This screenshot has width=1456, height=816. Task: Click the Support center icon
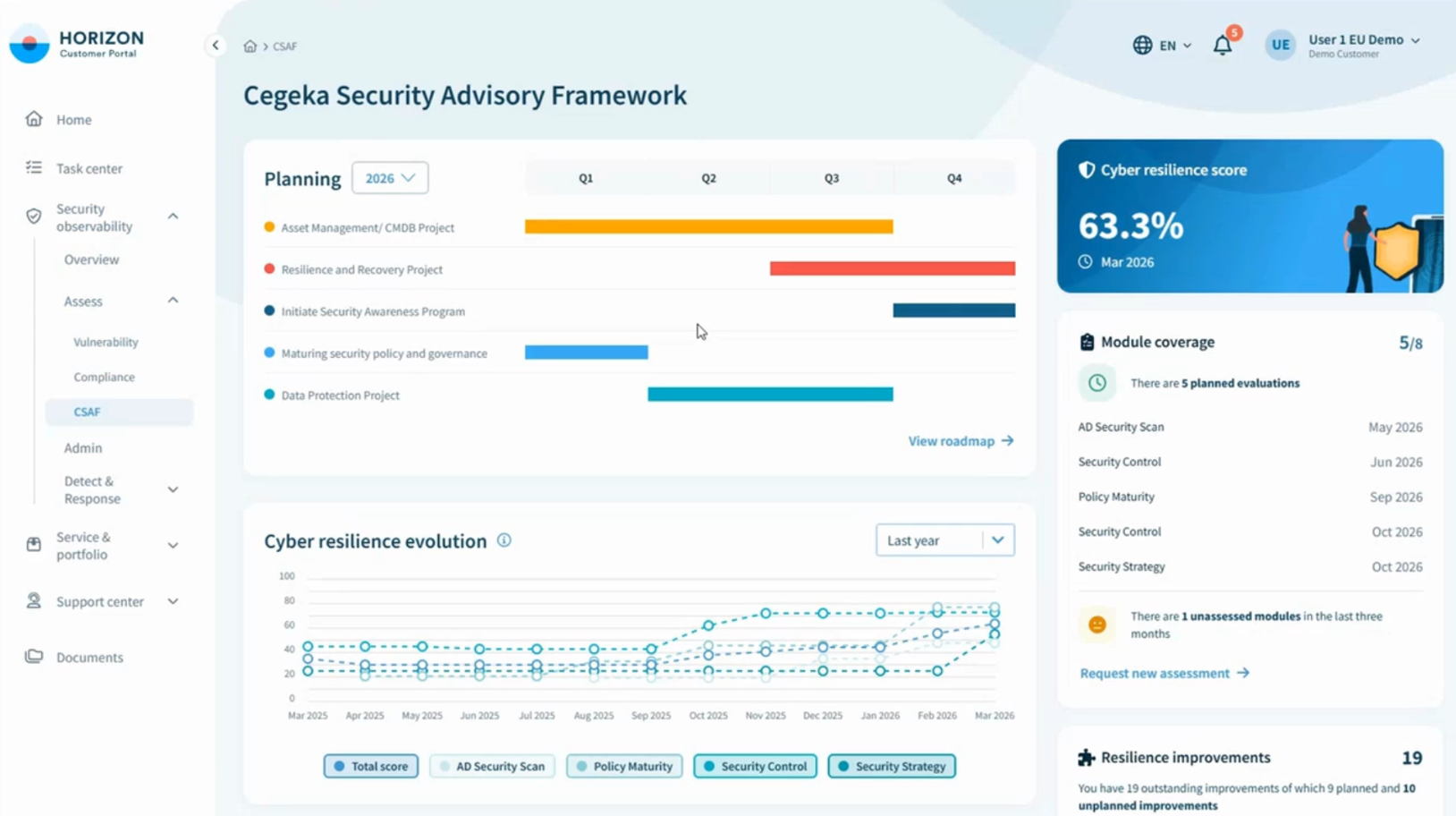tap(32, 601)
